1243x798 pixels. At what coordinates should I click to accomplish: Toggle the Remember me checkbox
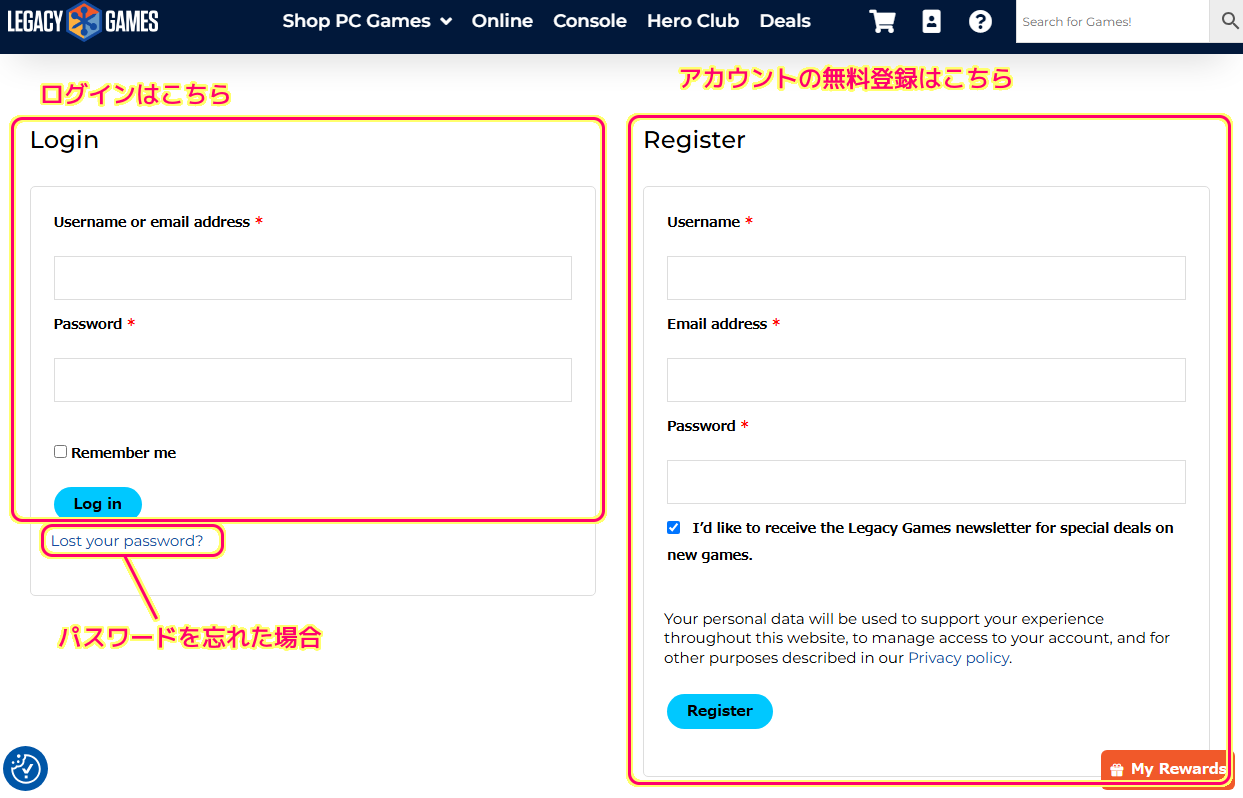click(60, 452)
